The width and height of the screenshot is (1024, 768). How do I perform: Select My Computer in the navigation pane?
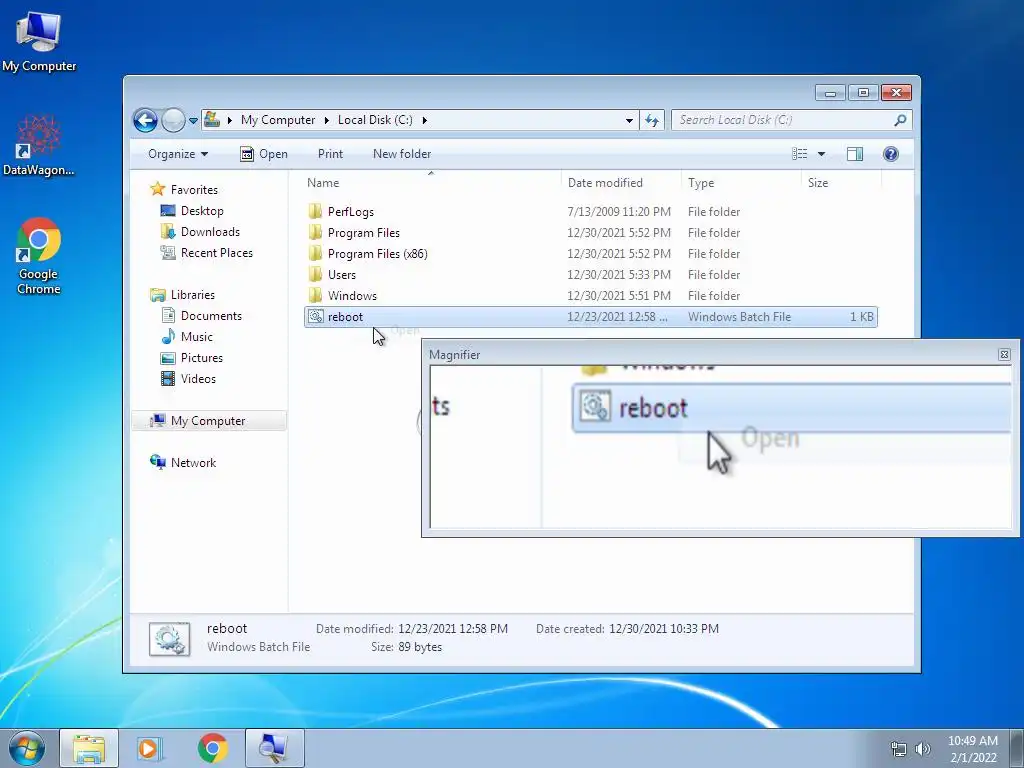point(208,421)
